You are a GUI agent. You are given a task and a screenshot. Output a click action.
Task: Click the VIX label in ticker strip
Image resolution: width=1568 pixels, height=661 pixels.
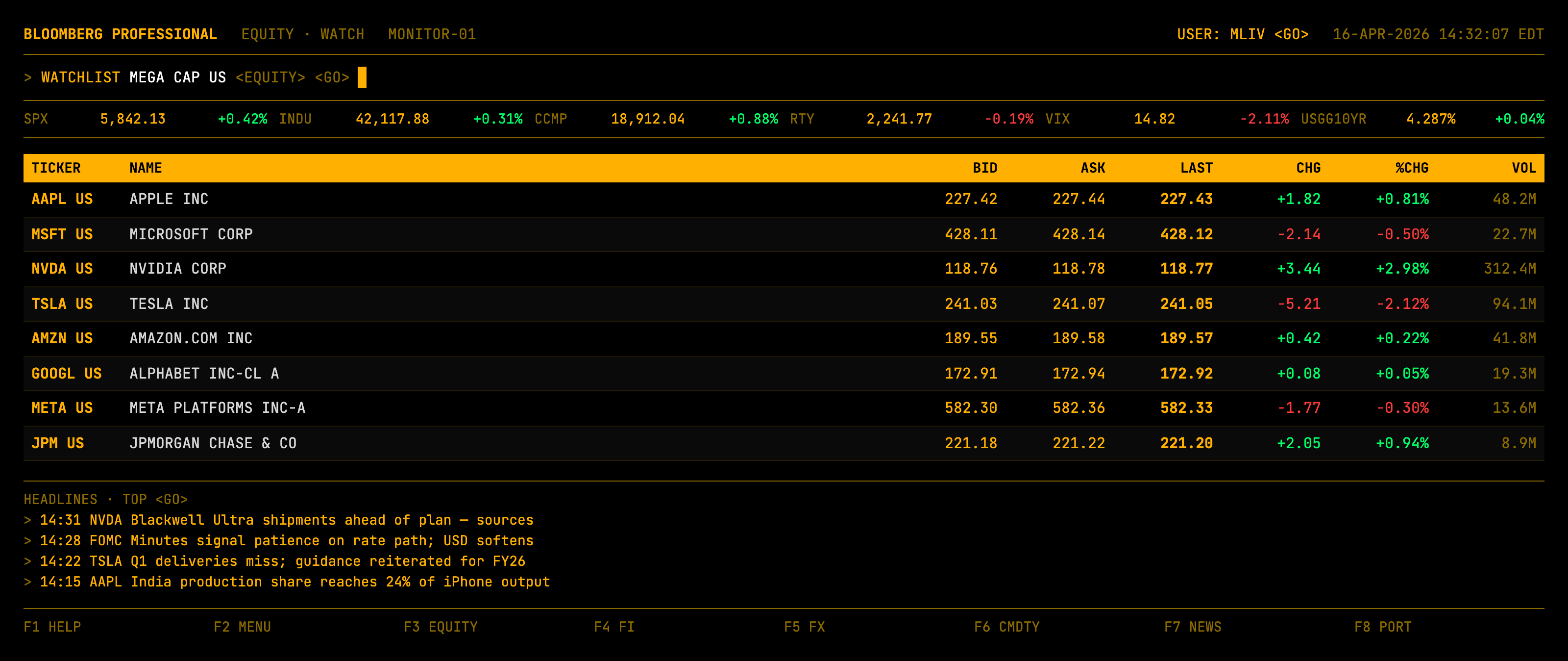coord(1057,120)
